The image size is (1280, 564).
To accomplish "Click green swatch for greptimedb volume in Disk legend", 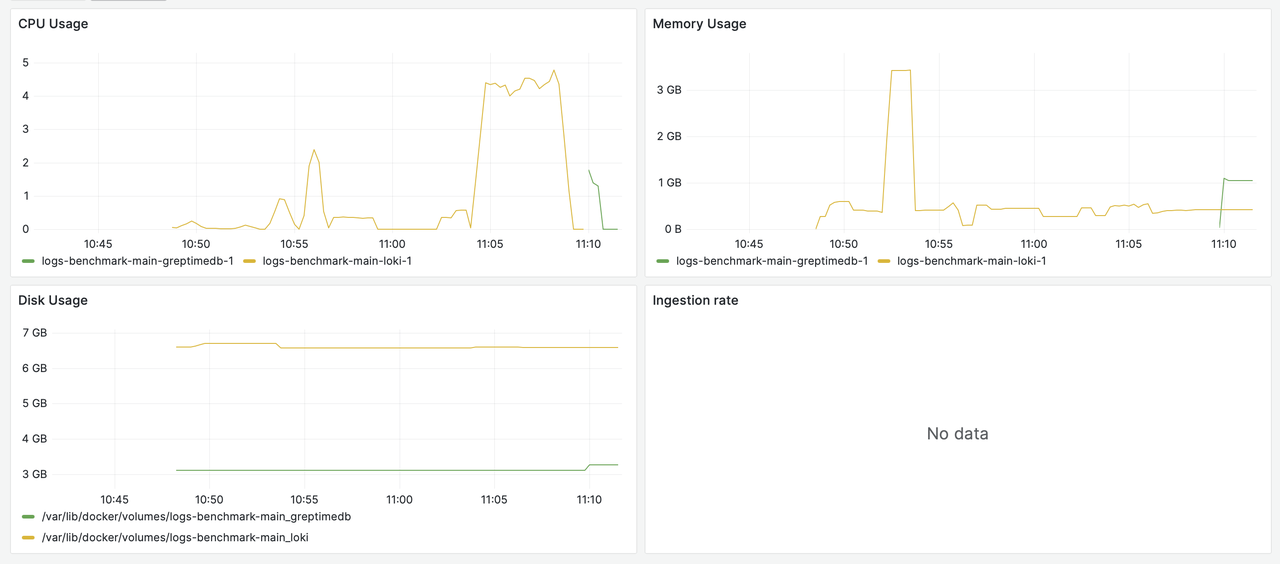I will pos(28,517).
